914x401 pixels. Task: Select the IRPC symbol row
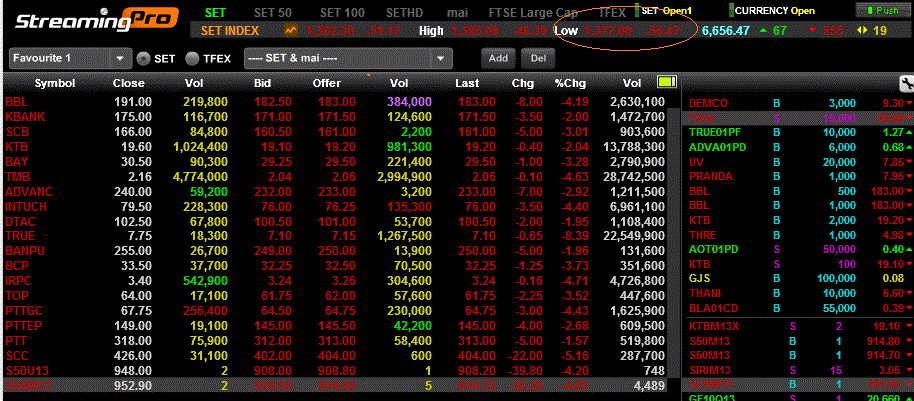tap(335, 281)
